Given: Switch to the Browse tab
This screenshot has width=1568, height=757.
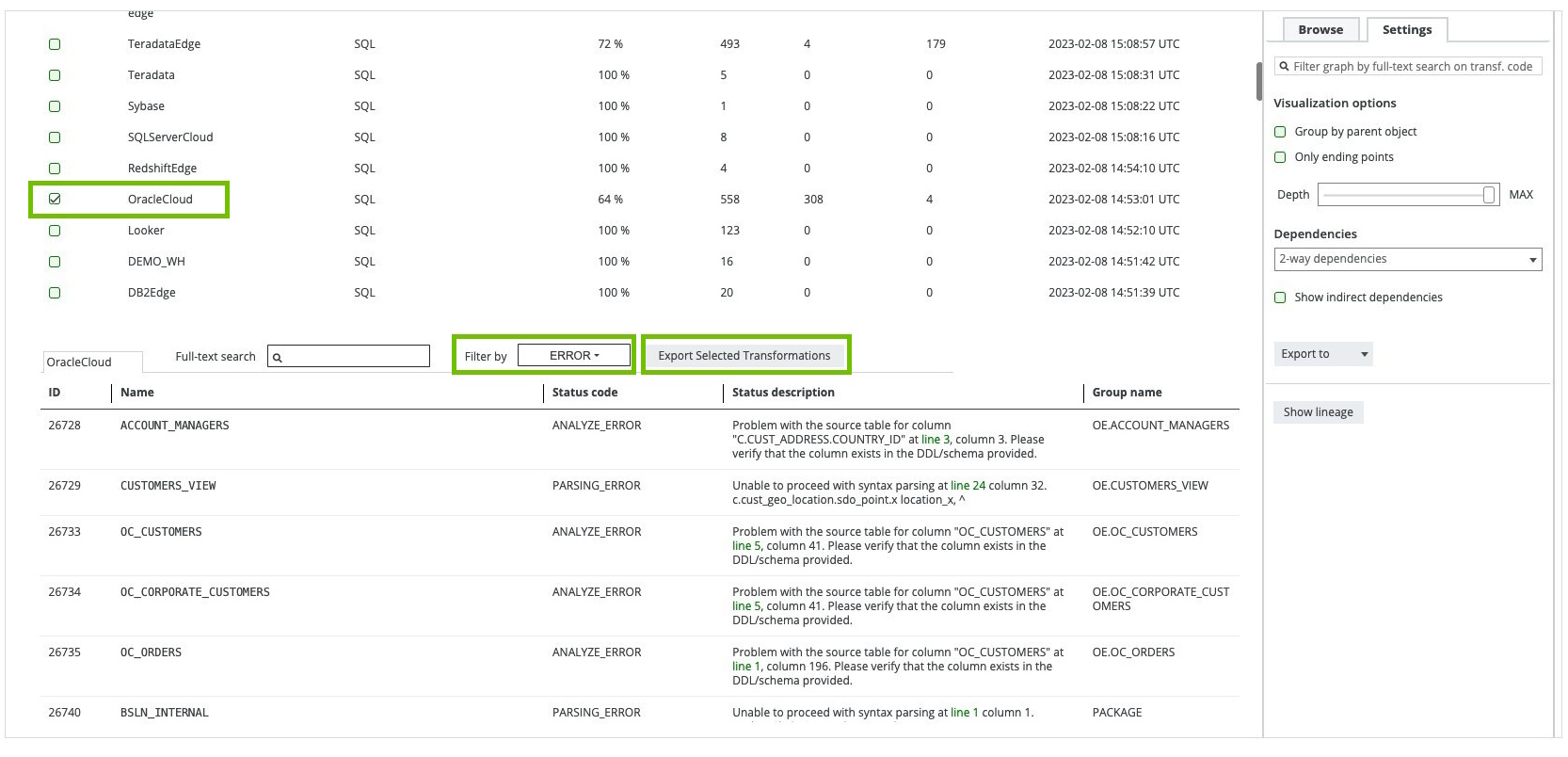Looking at the screenshot, I should point(1320,30).
